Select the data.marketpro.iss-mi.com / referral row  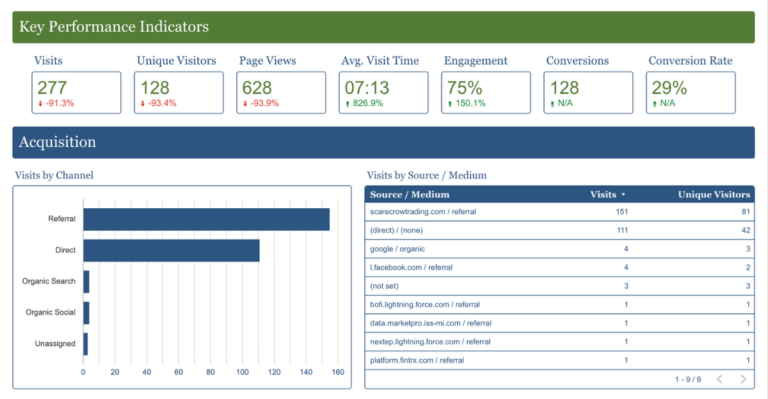(x=559, y=323)
